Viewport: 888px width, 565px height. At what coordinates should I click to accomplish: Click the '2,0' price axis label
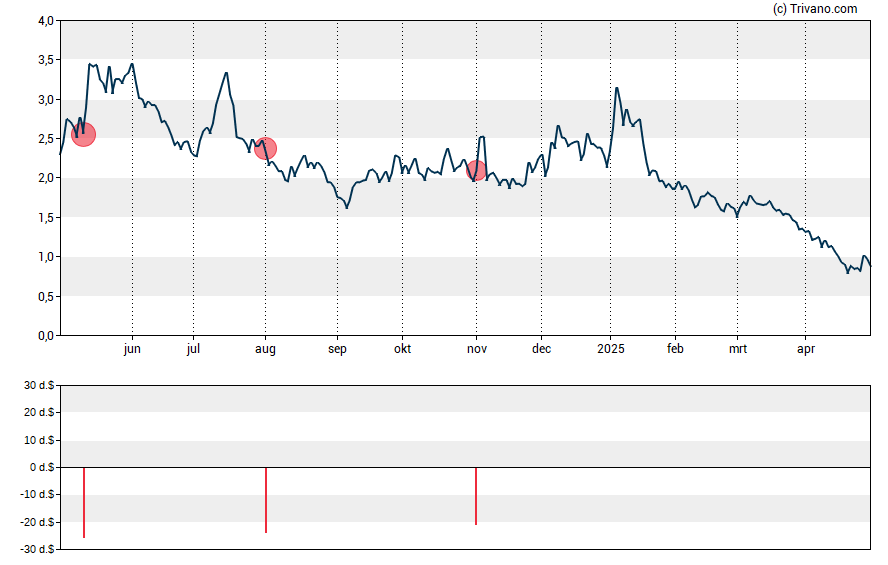(x=46, y=178)
